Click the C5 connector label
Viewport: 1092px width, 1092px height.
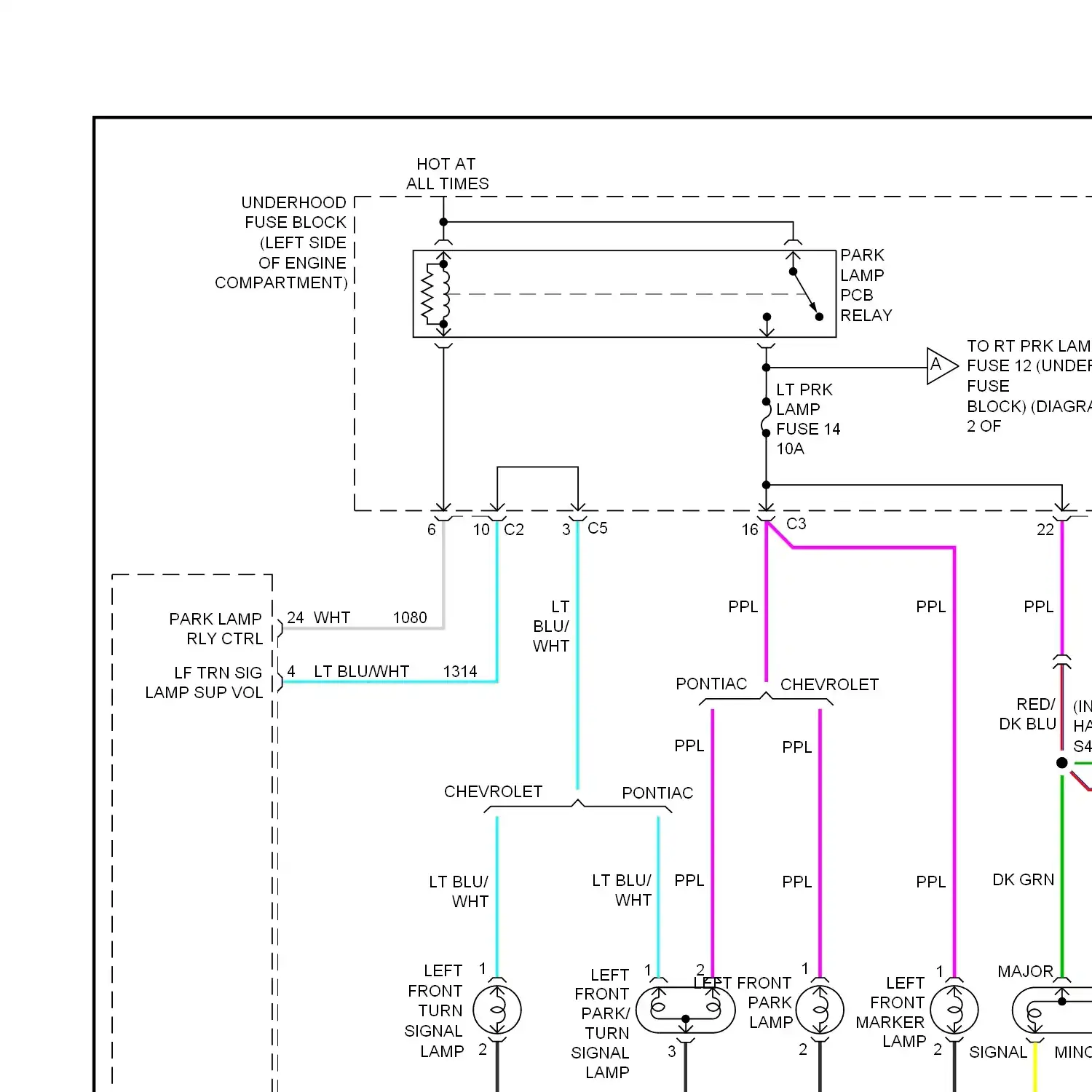(x=598, y=528)
